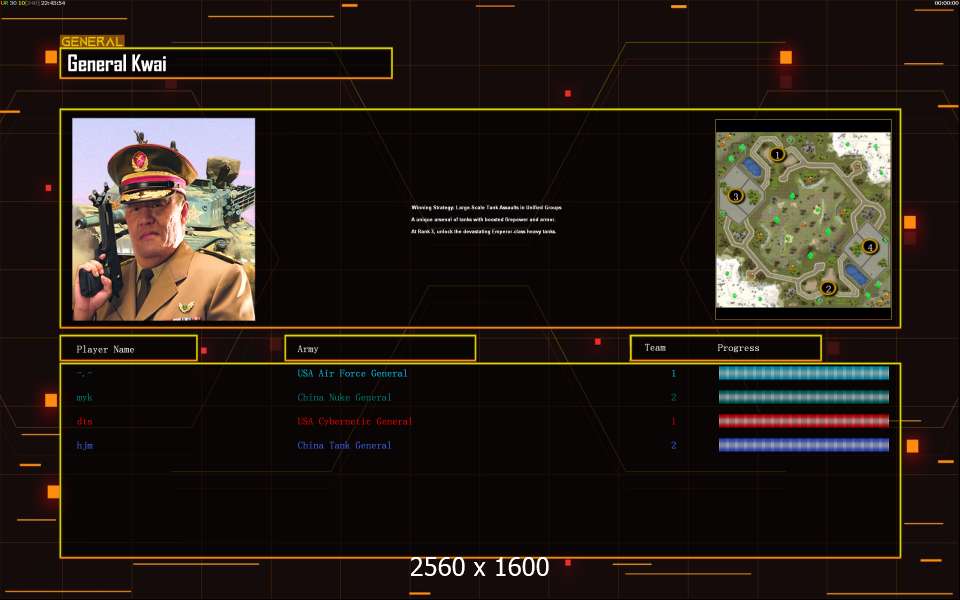Click player name hjm in the list
The height and width of the screenshot is (600, 960).
pos(85,445)
